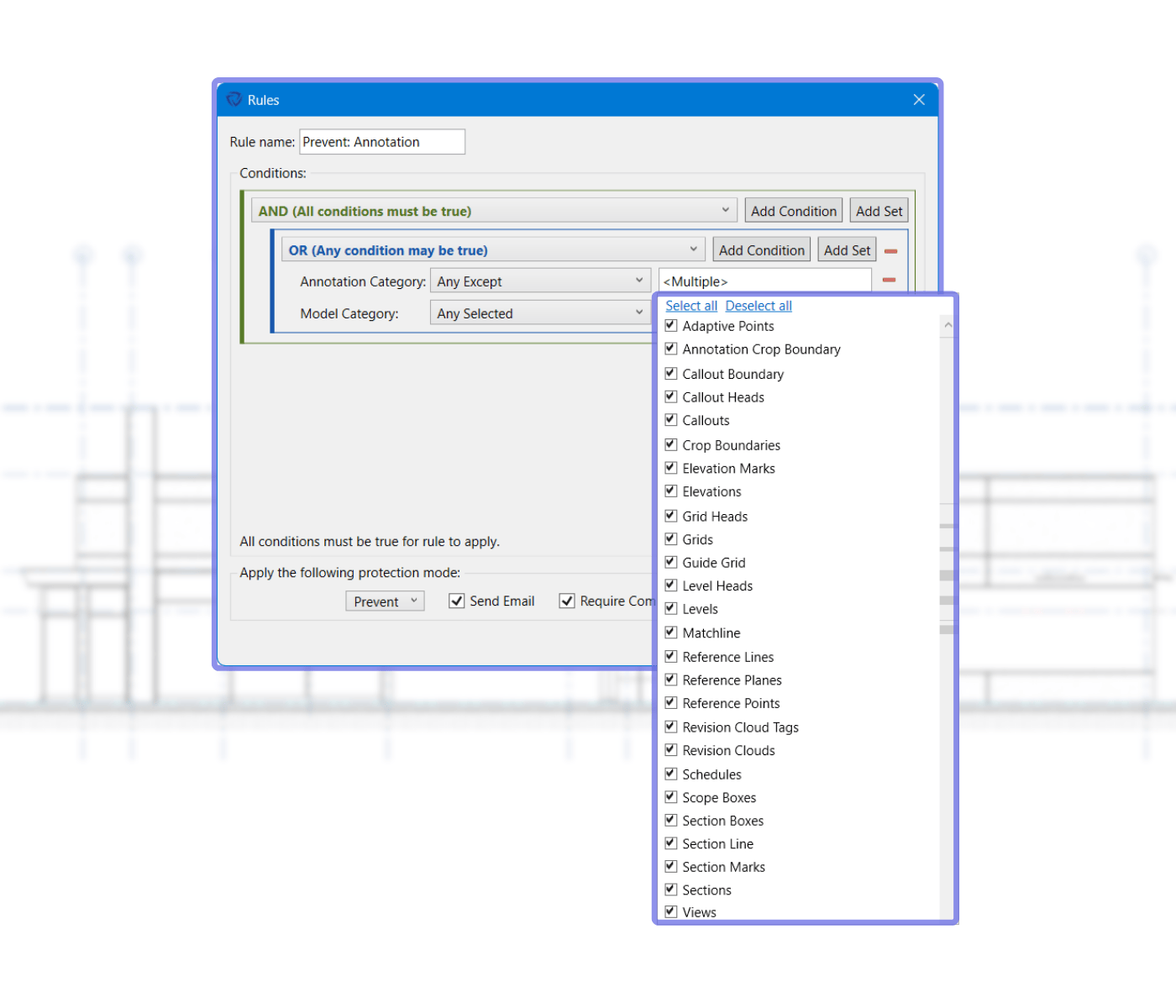Select the Grid Heads item in the list

[715, 517]
